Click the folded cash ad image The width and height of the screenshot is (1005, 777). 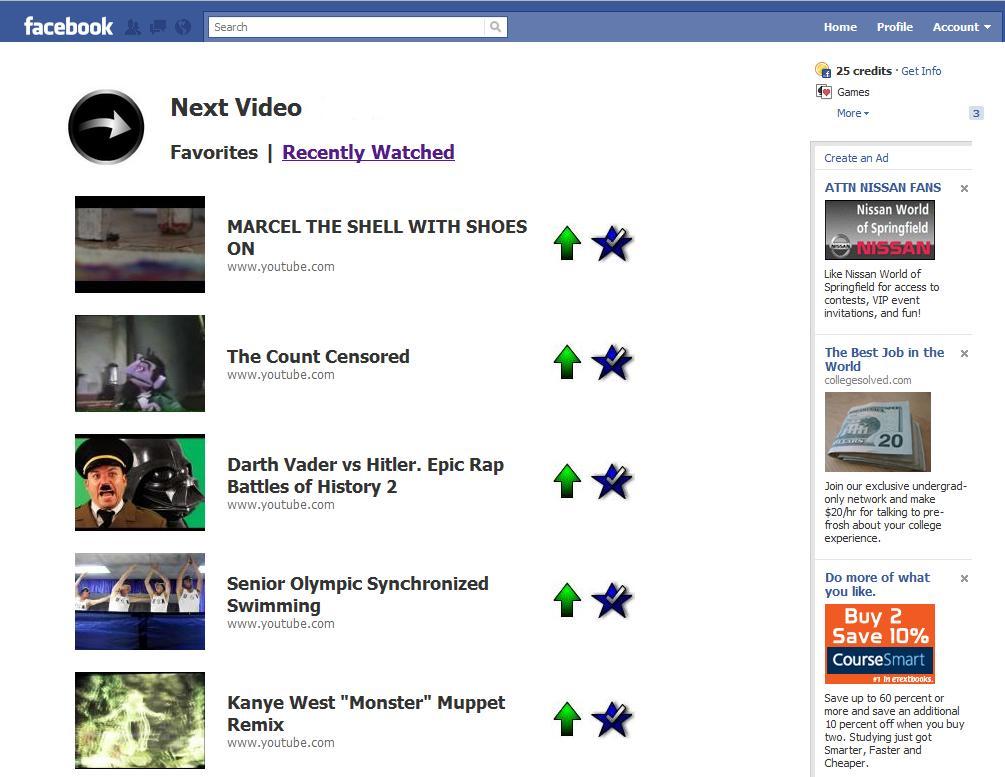pyautogui.click(x=877, y=432)
